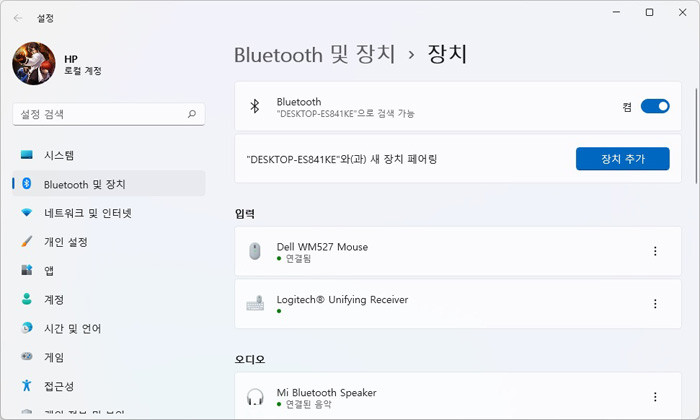Click the 설정 검색 input field
The width and height of the screenshot is (700, 420).
tap(109, 114)
